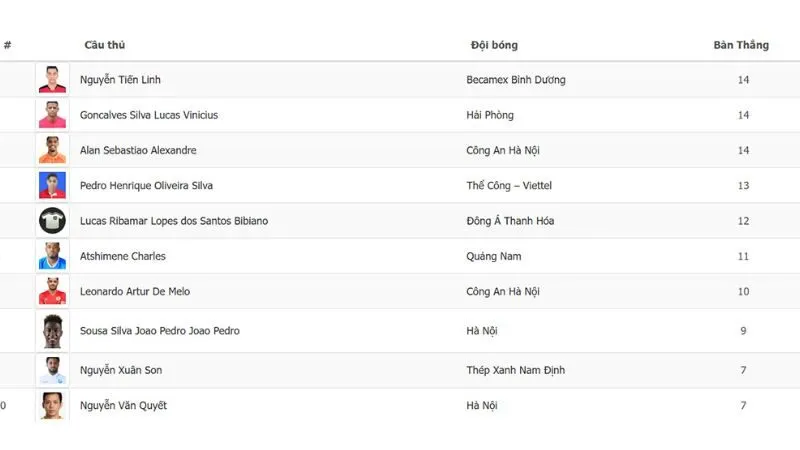
Task: Click the Đội bóng column header
Action: click(x=494, y=45)
